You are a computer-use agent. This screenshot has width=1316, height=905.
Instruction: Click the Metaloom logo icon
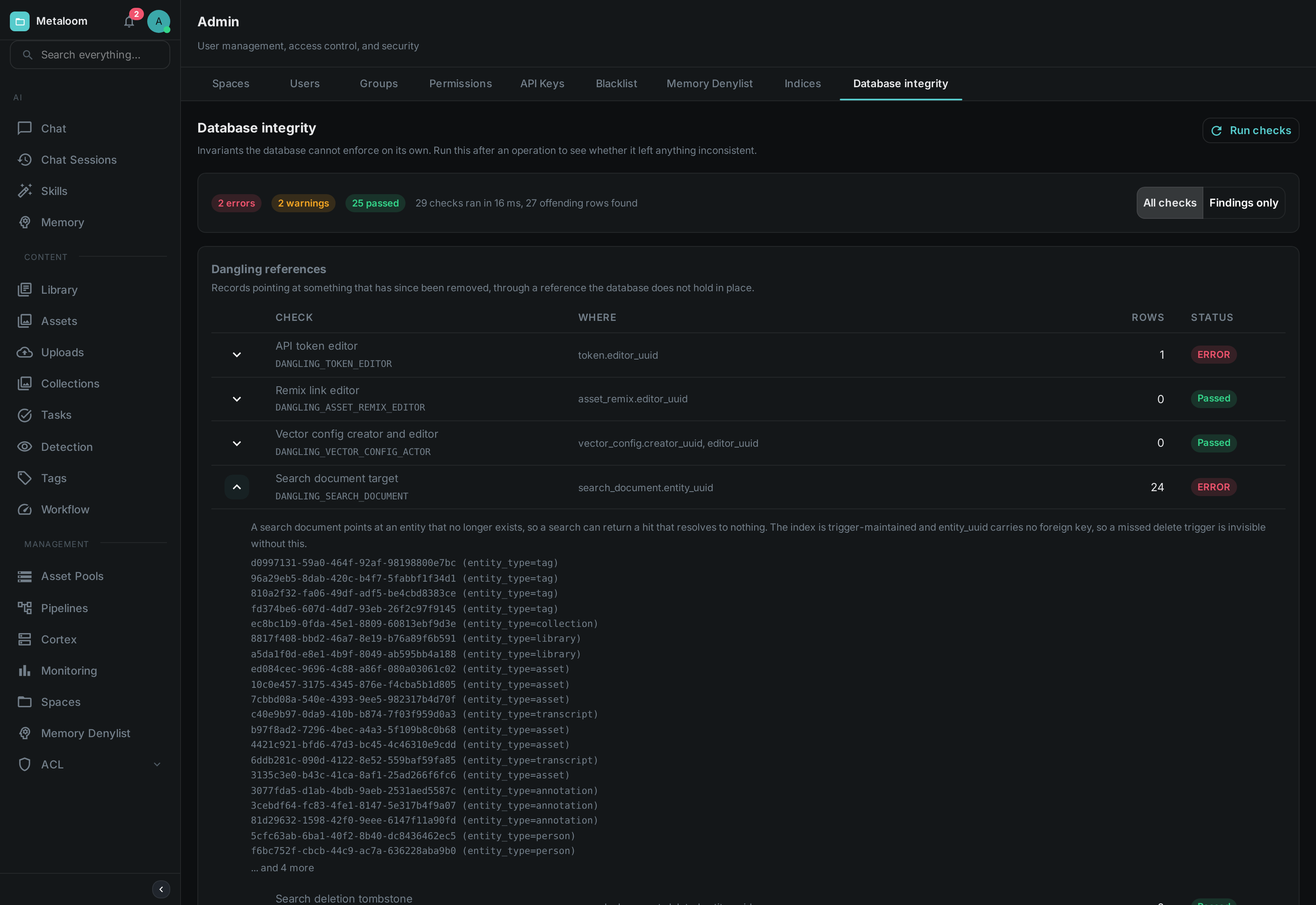coord(20,21)
